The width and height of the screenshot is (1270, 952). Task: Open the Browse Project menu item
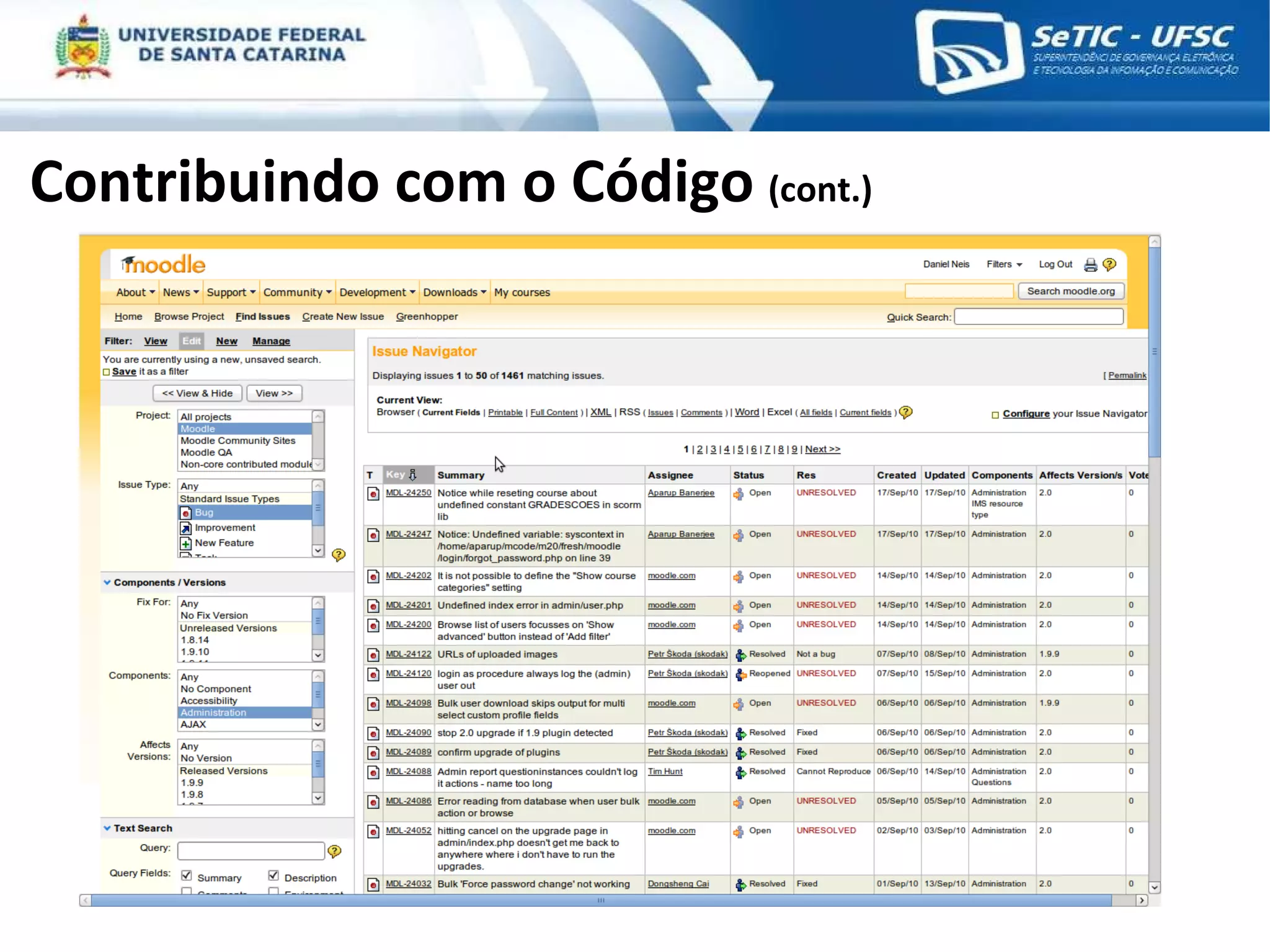coord(189,317)
